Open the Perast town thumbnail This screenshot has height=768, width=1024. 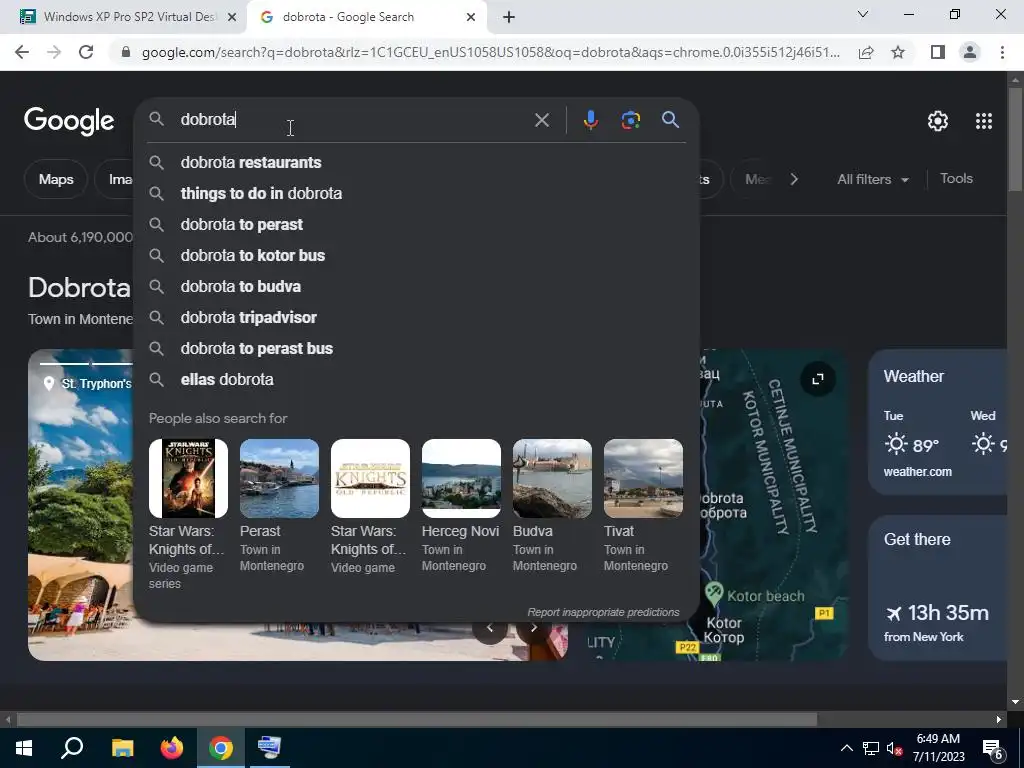click(279, 478)
